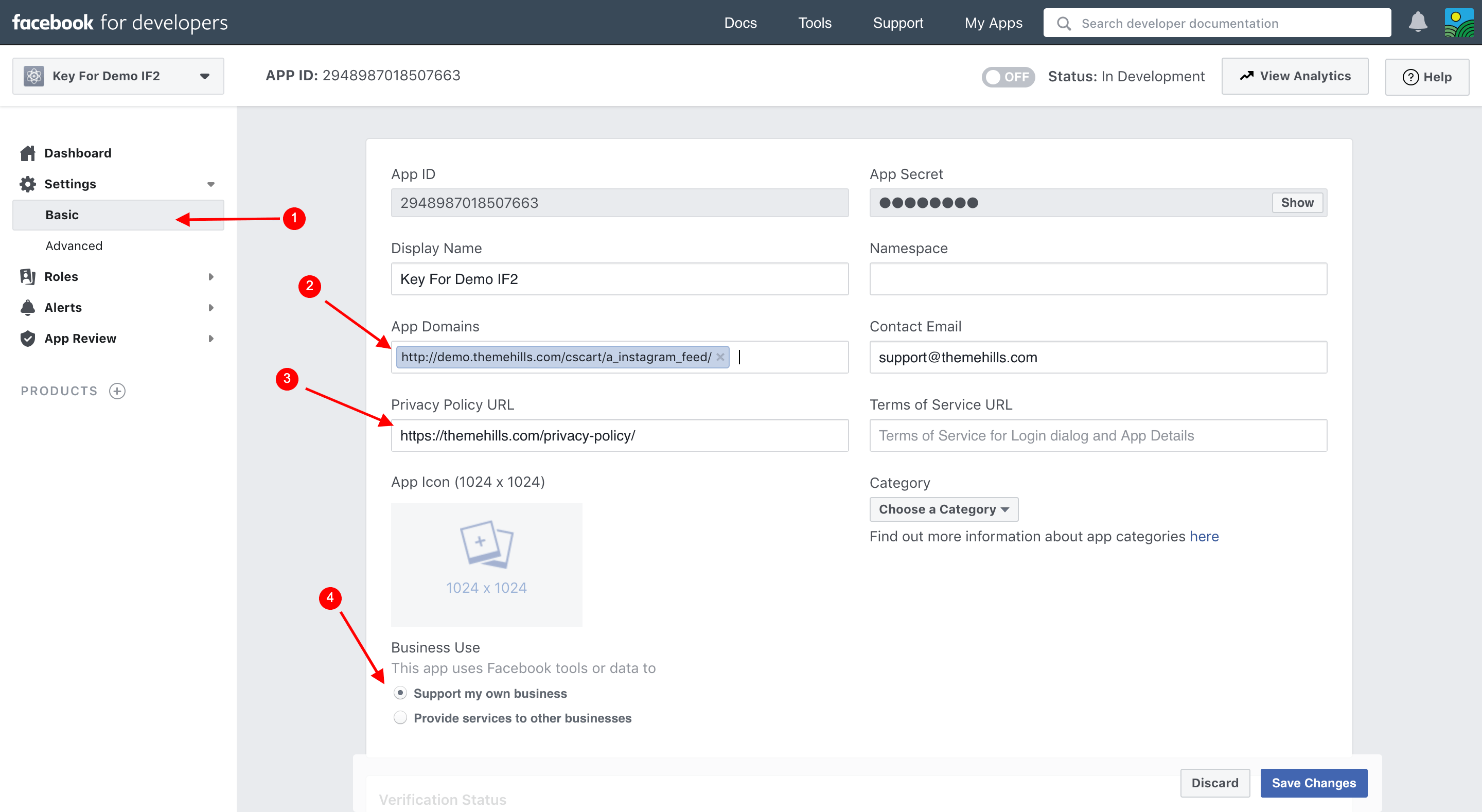
Task: Open the Support menu
Action: pyautogui.click(x=898, y=23)
